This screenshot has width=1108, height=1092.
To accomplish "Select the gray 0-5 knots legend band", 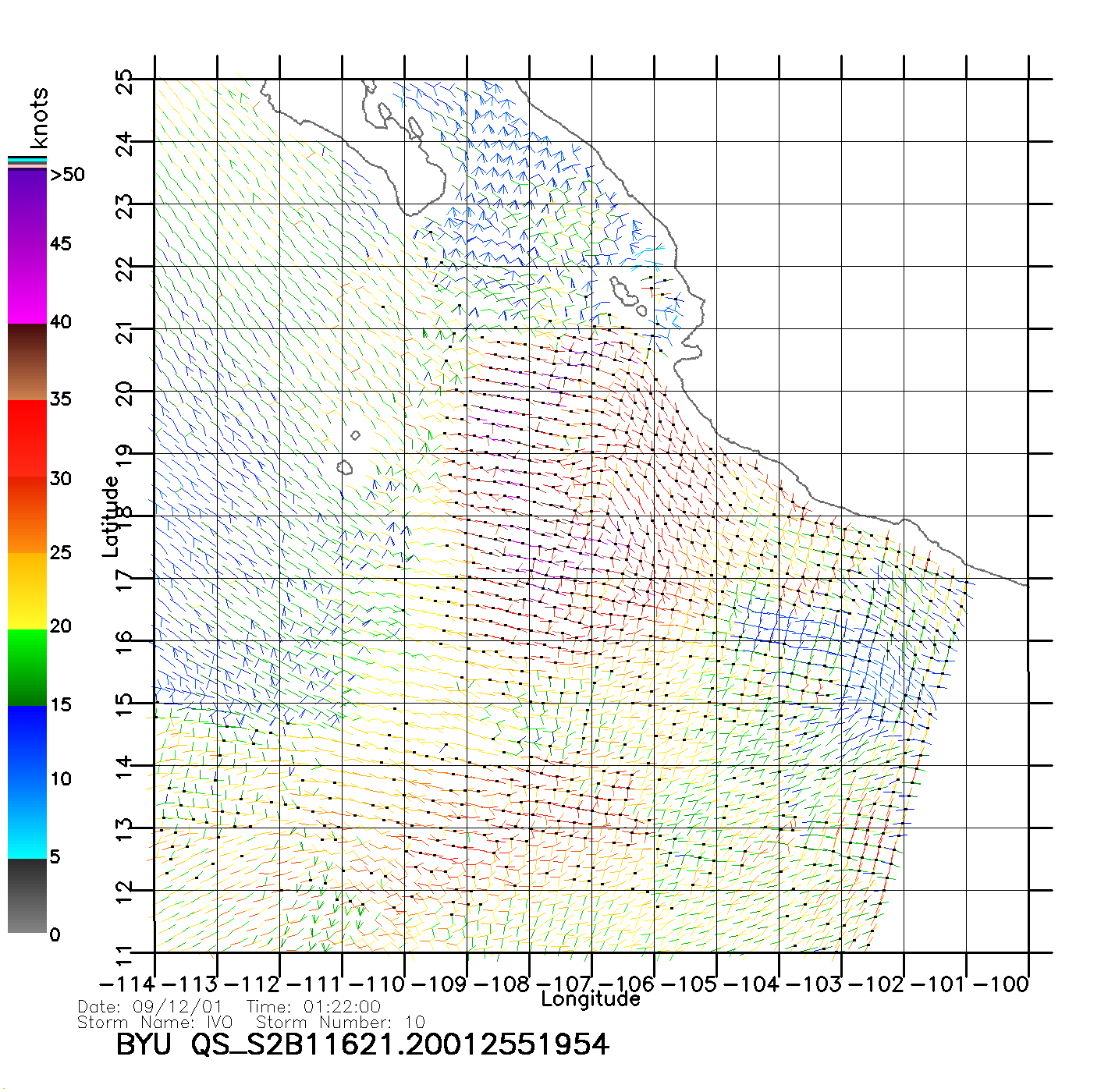I will point(27,895).
